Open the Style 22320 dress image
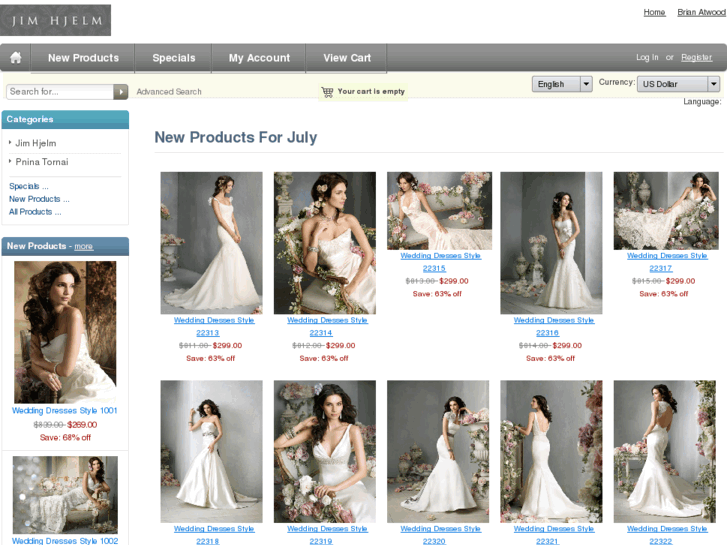Image resolution: width=727 pixels, height=545 pixels. coord(438,452)
